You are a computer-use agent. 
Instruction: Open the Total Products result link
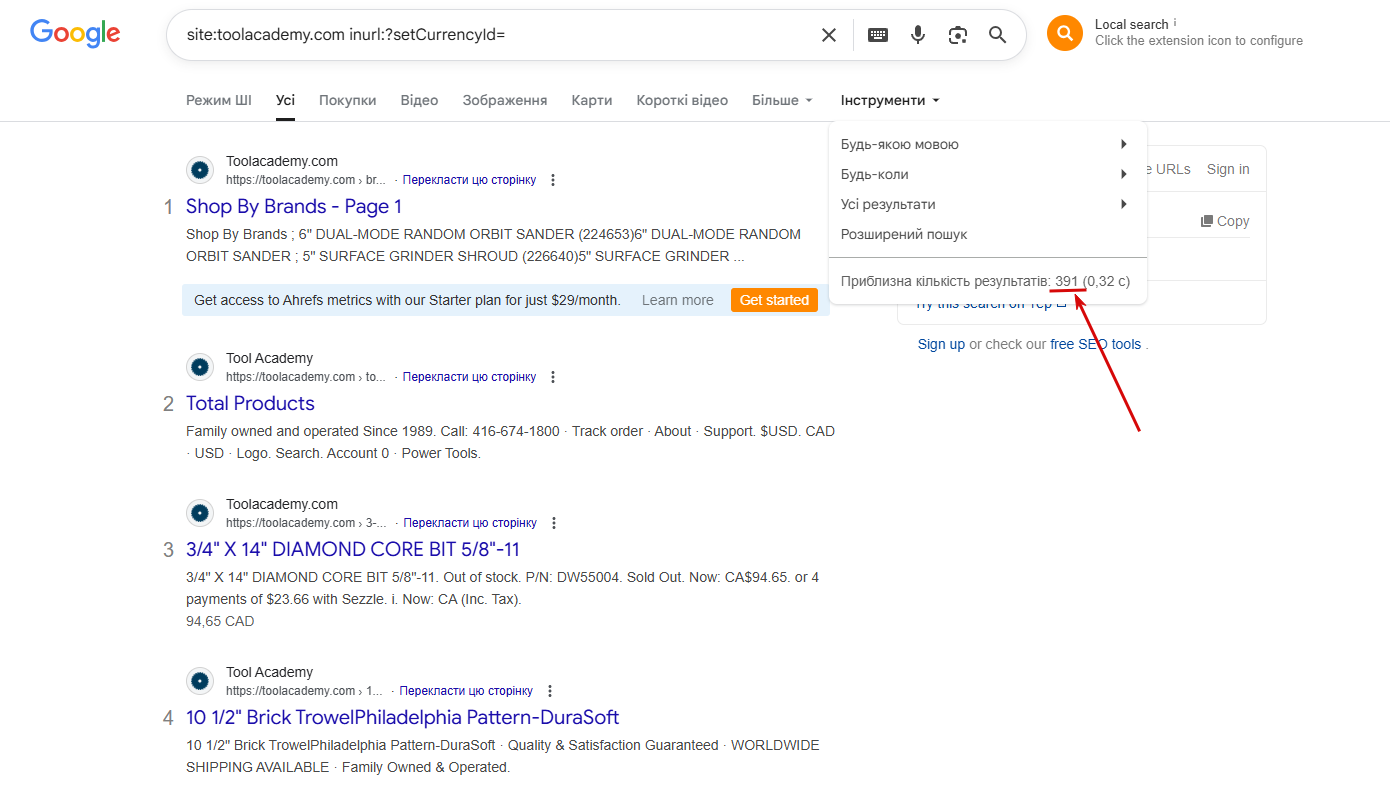250,403
